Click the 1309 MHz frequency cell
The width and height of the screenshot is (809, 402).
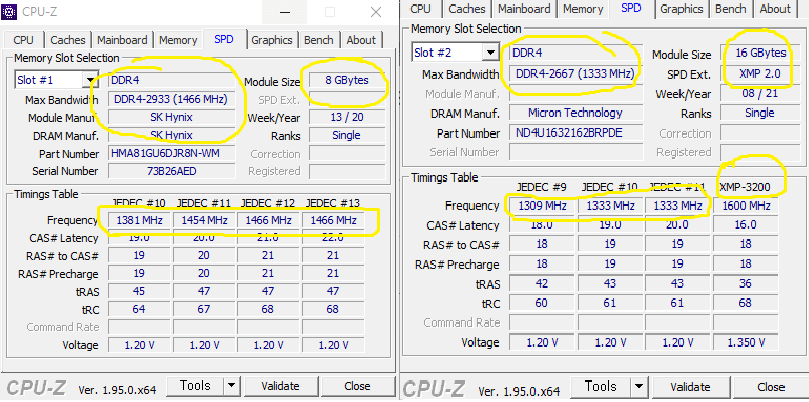(x=542, y=206)
